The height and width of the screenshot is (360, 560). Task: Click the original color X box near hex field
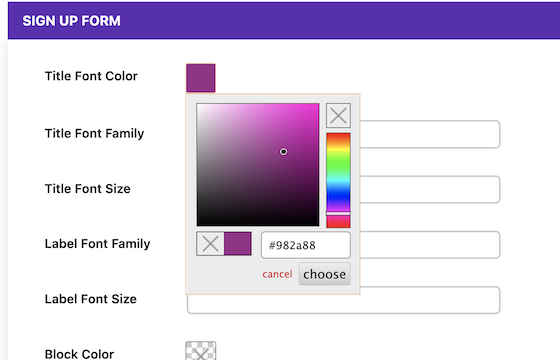210,244
